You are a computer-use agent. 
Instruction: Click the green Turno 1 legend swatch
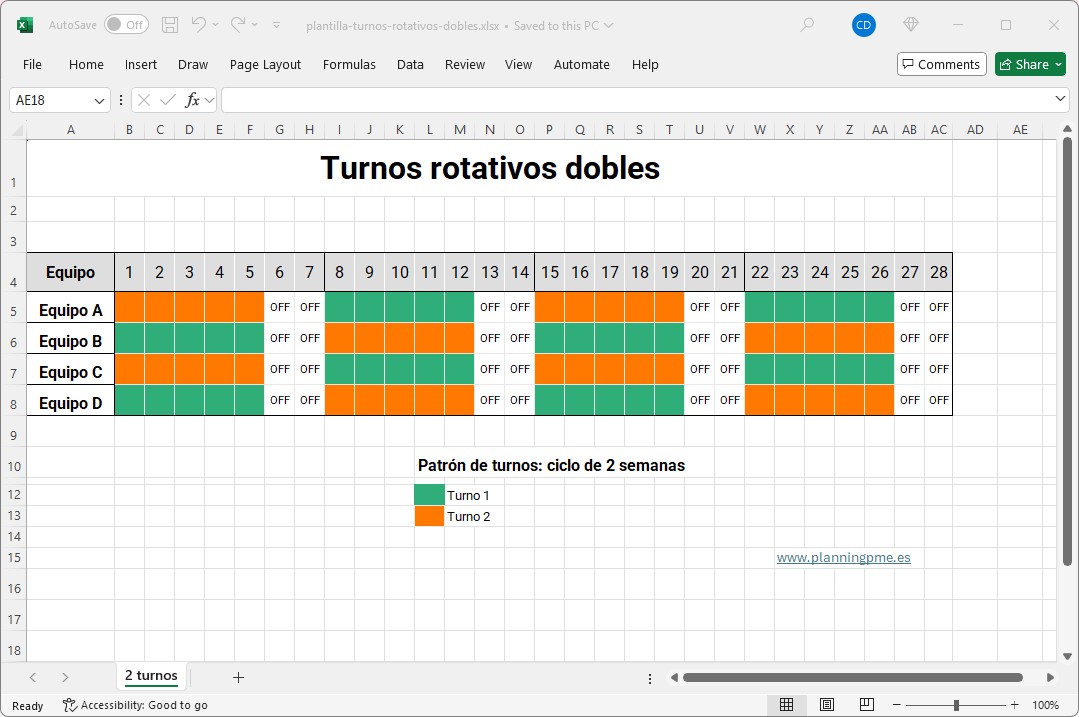point(429,495)
